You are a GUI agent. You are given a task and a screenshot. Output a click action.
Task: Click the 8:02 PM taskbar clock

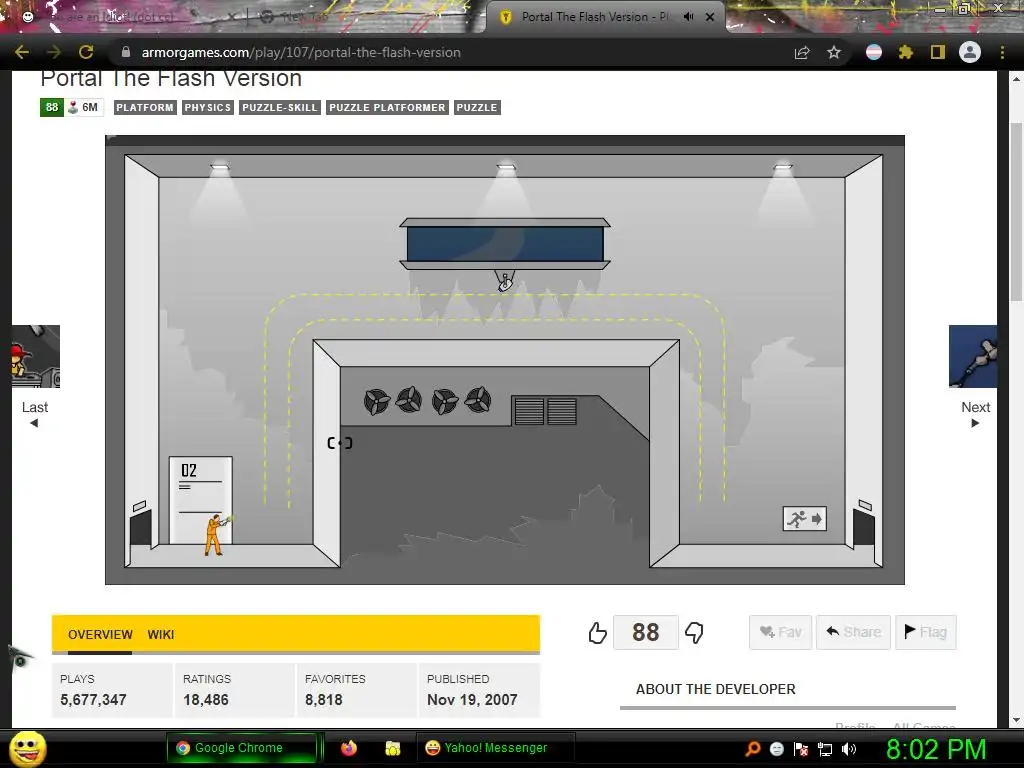(936, 749)
